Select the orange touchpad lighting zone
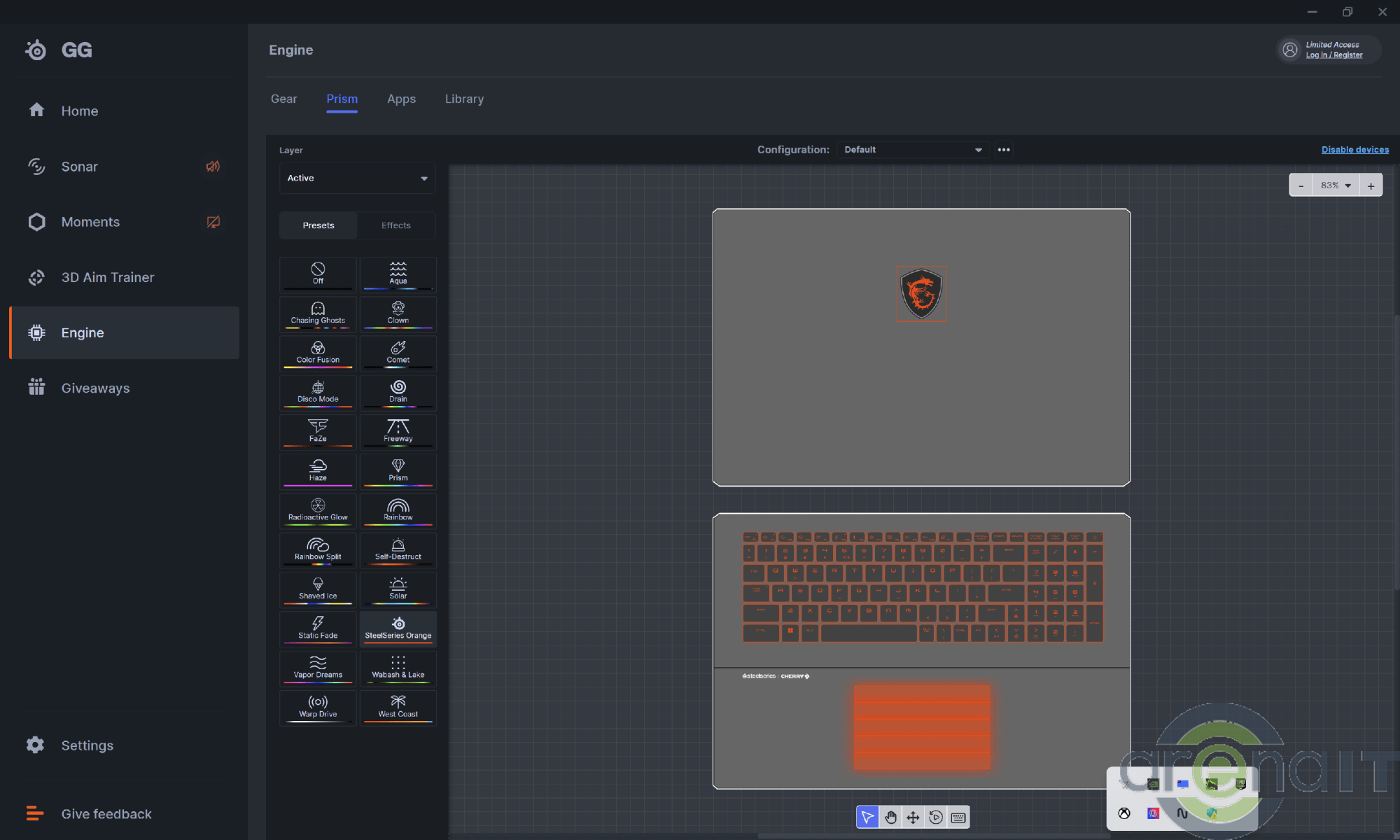The height and width of the screenshot is (840, 1400). click(921, 727)
